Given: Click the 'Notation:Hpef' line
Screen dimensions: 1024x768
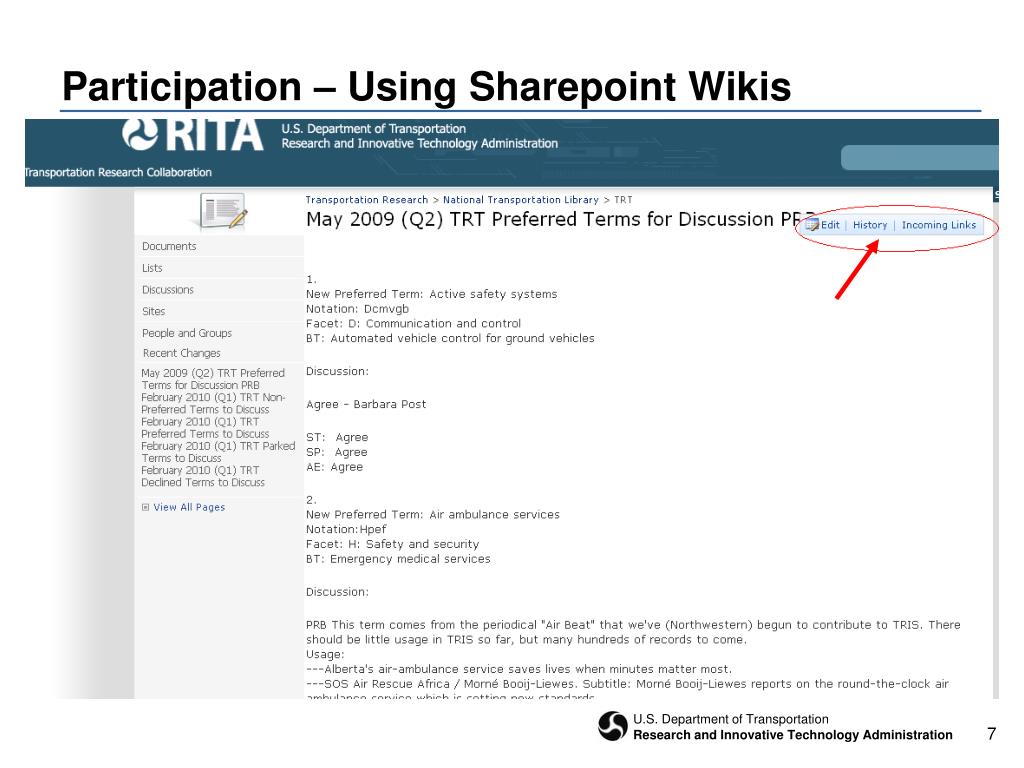Looking at the screenshot, I should (x=346, y=529).
